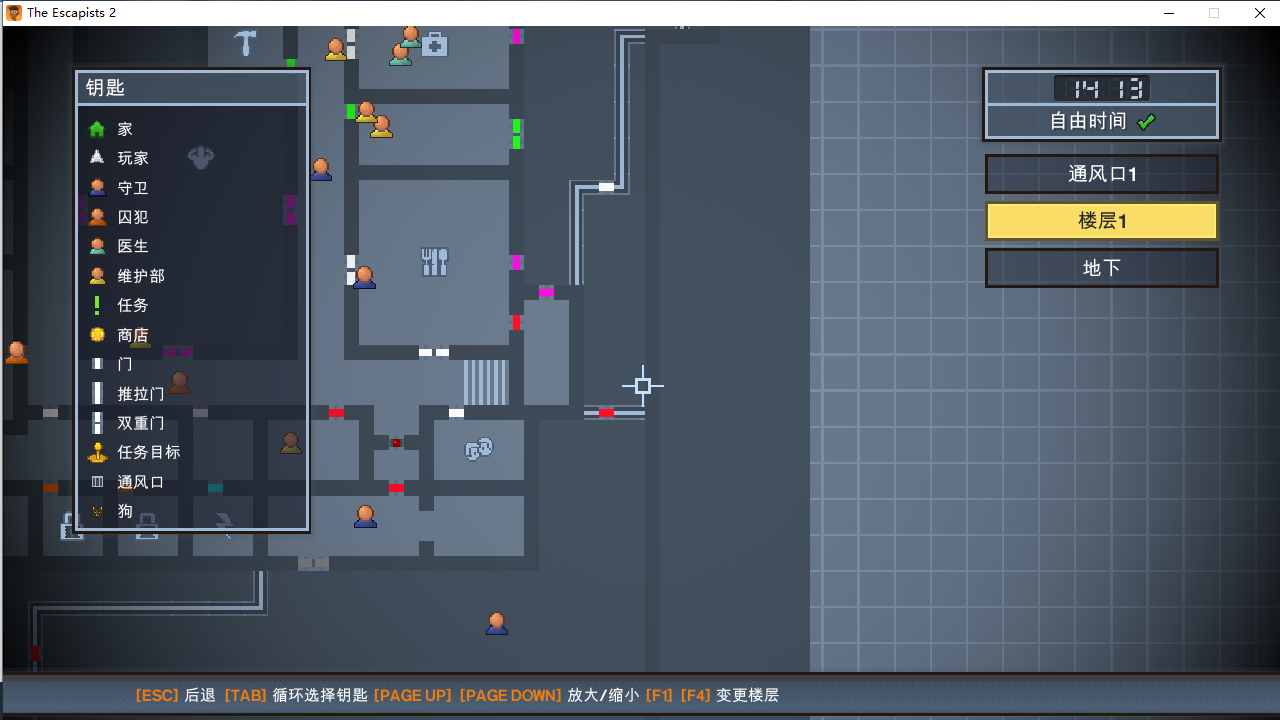Viewport: 1280px width, 720px height.
Task: Click the 家 legend entry text
Action: 125,129
